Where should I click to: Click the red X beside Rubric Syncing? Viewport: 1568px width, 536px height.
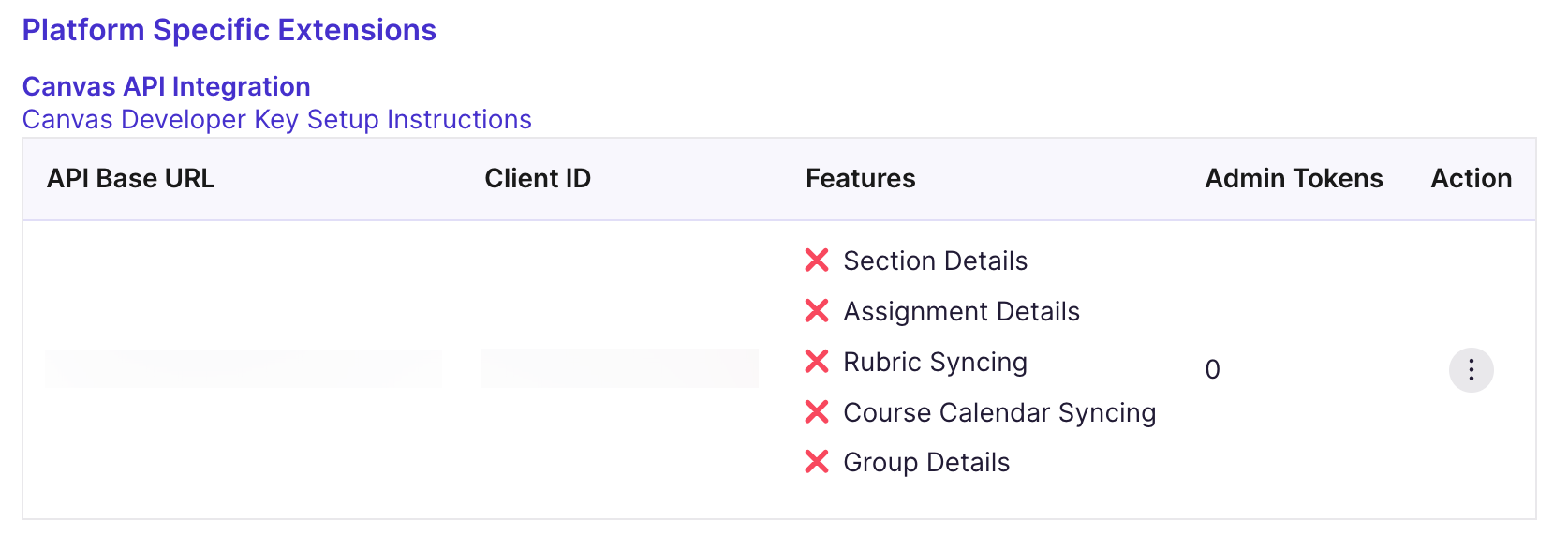point(817,362)
